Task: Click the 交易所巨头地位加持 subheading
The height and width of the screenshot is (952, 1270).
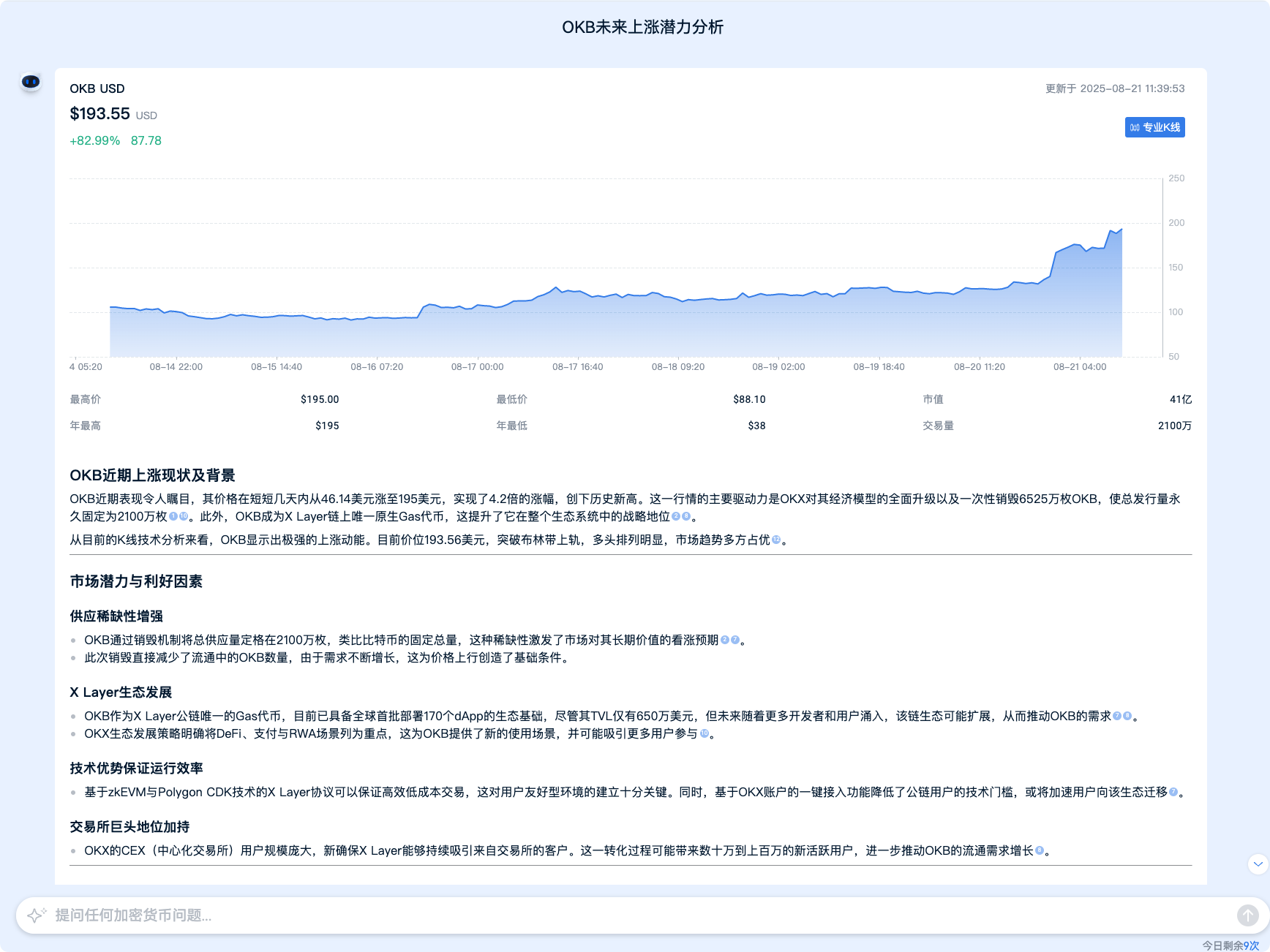Action: [129, 827]
